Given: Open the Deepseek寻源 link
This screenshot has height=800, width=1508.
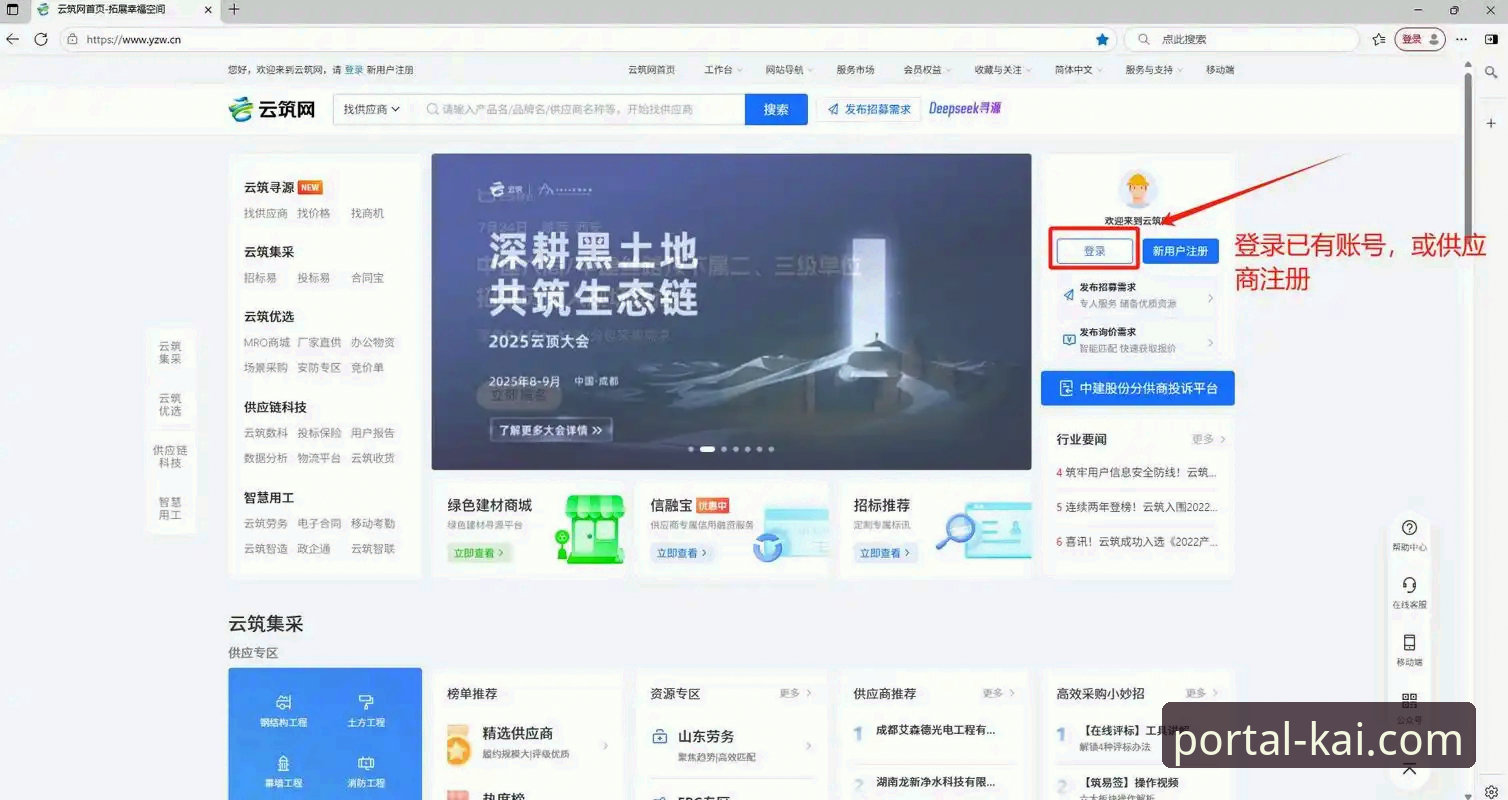Looking at the screenshot, I should [965, 108].
